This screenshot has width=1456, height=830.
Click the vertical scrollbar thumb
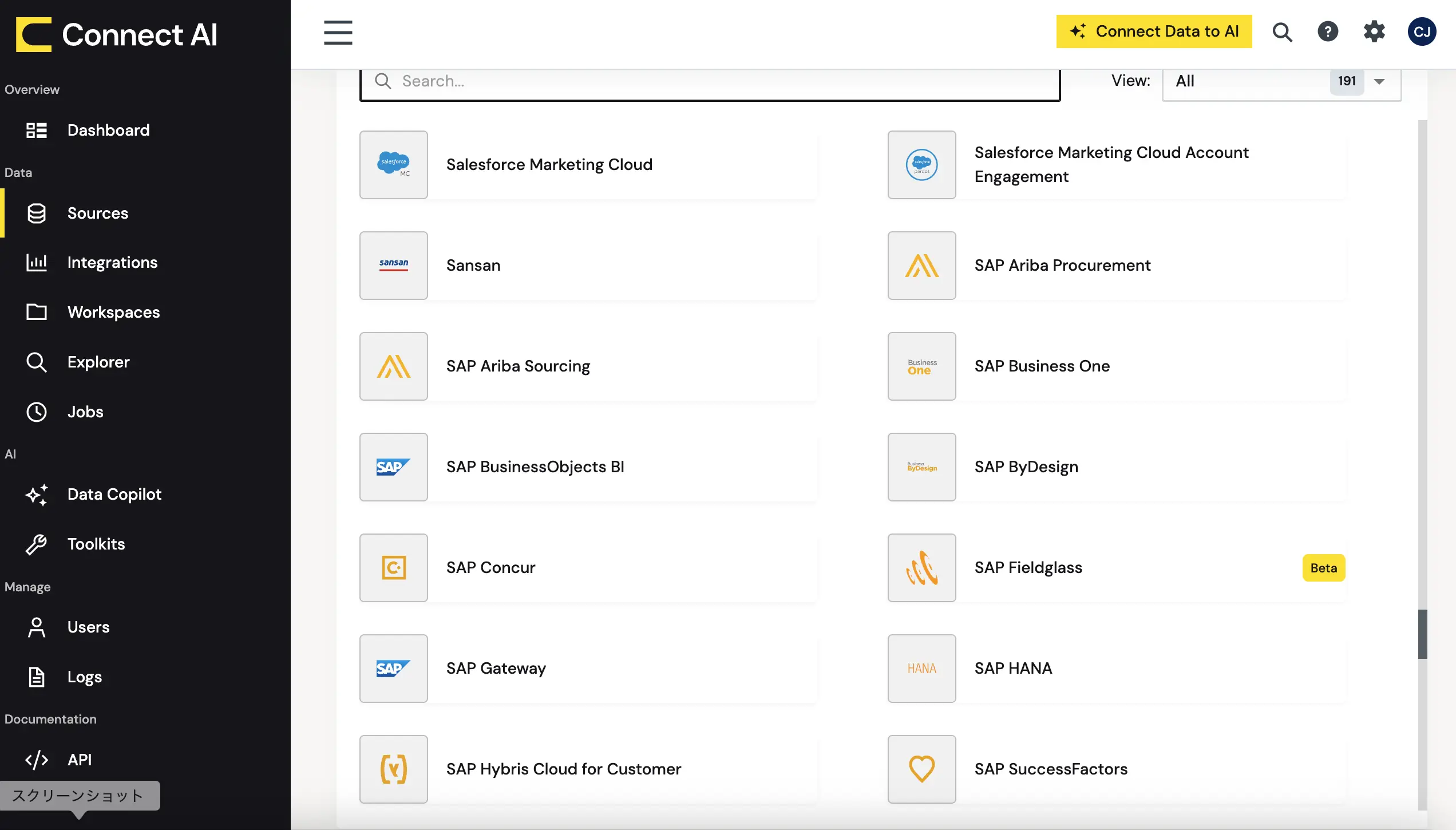(1422, 634)
